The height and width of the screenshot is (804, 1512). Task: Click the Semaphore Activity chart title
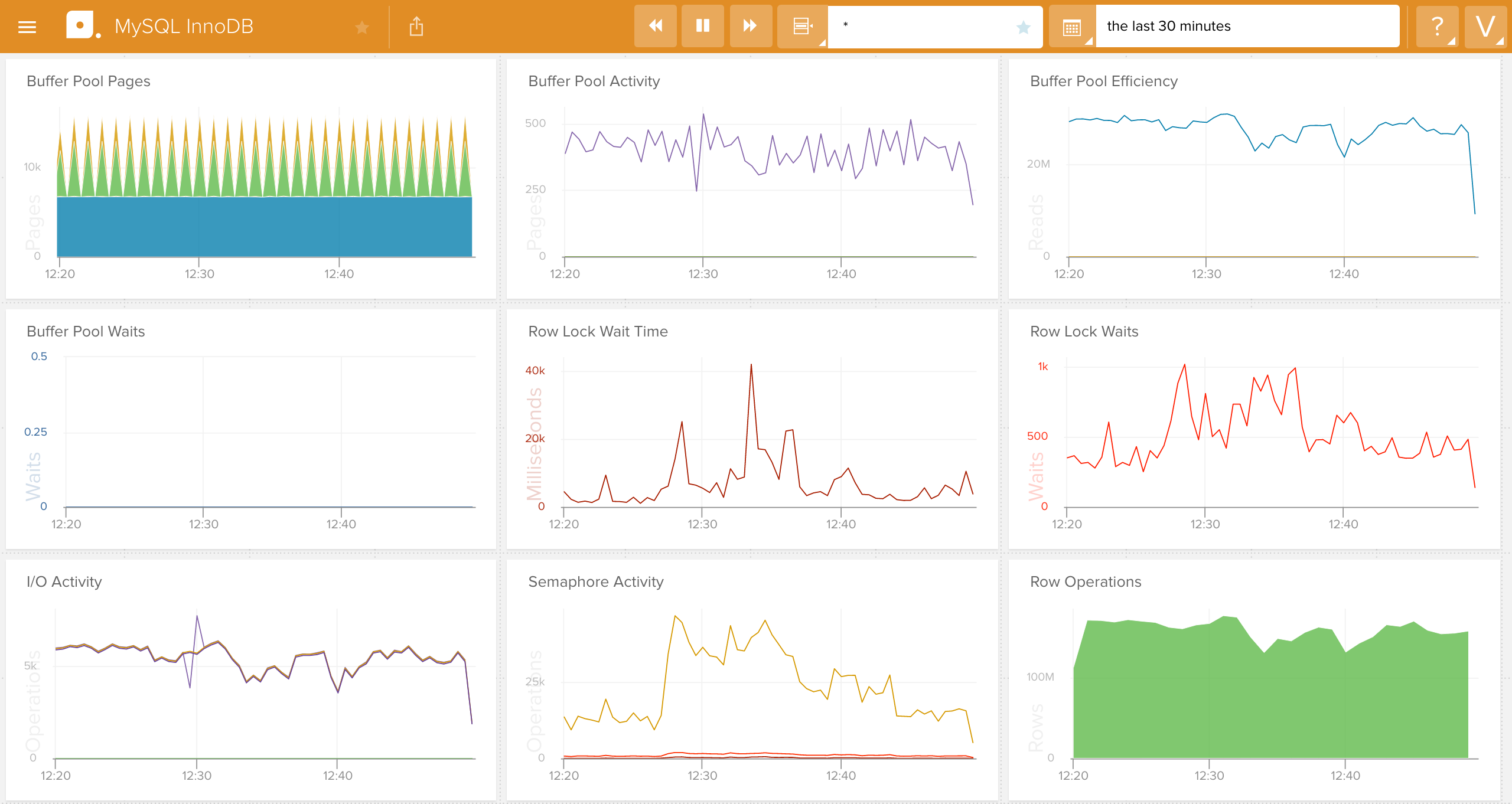pos(596,581)
